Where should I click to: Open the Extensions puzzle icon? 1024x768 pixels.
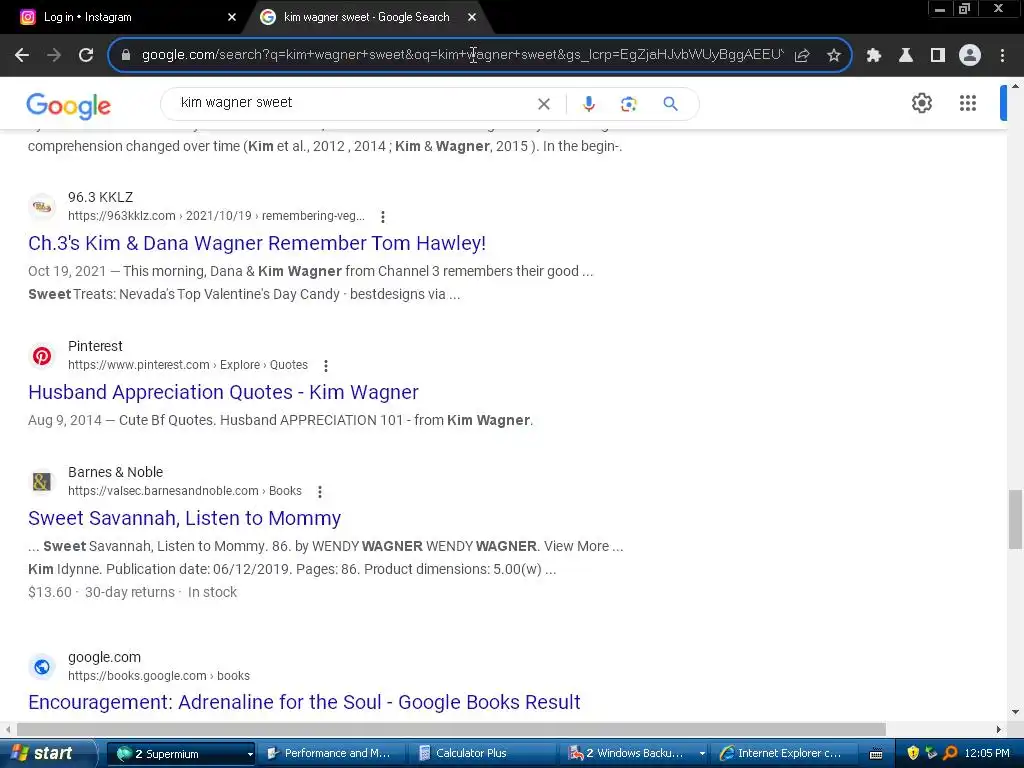pyautogui.click(x=873, y=55)
